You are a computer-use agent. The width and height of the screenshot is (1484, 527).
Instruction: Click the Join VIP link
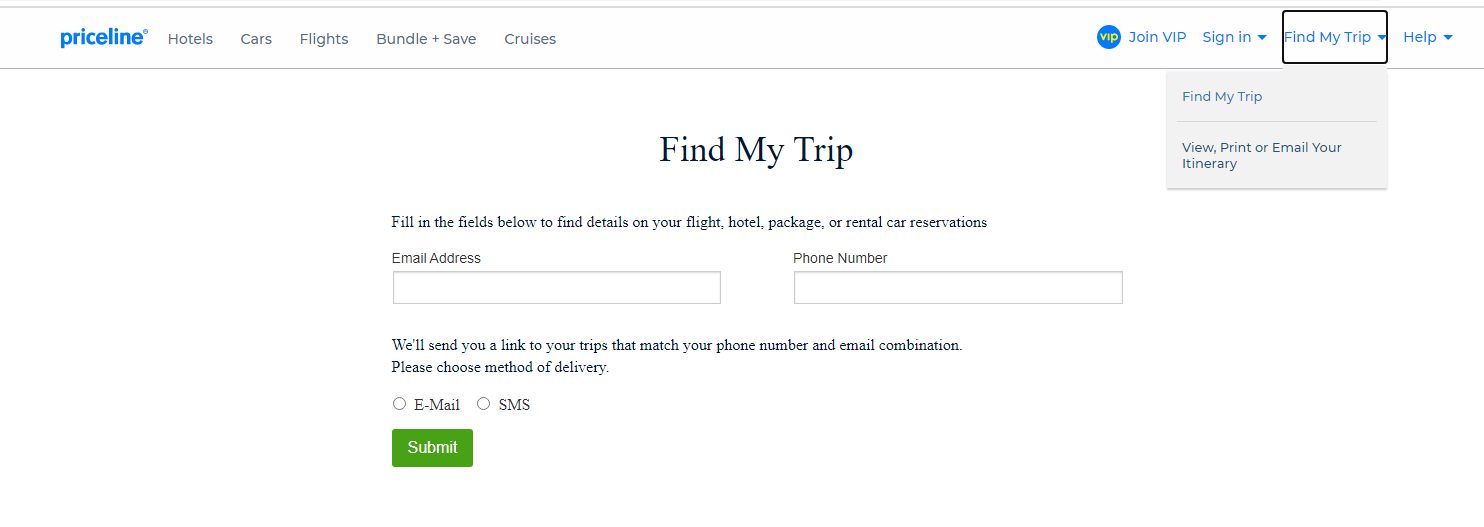tap(1157, 37)
